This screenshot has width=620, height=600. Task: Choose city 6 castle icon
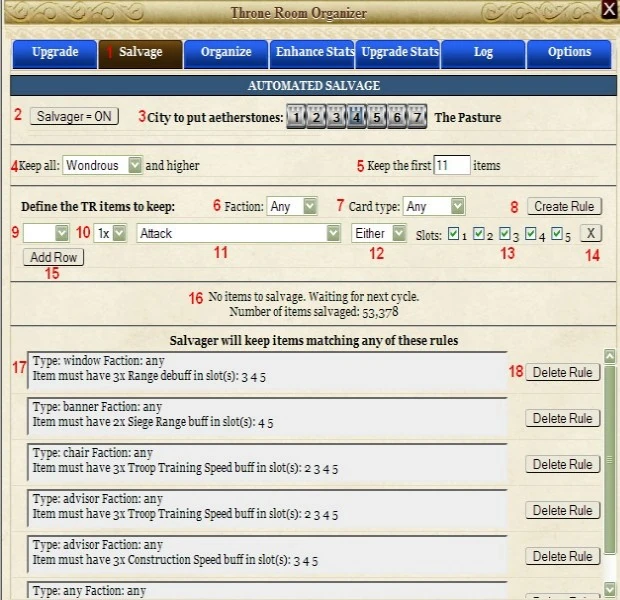[397, 117]
